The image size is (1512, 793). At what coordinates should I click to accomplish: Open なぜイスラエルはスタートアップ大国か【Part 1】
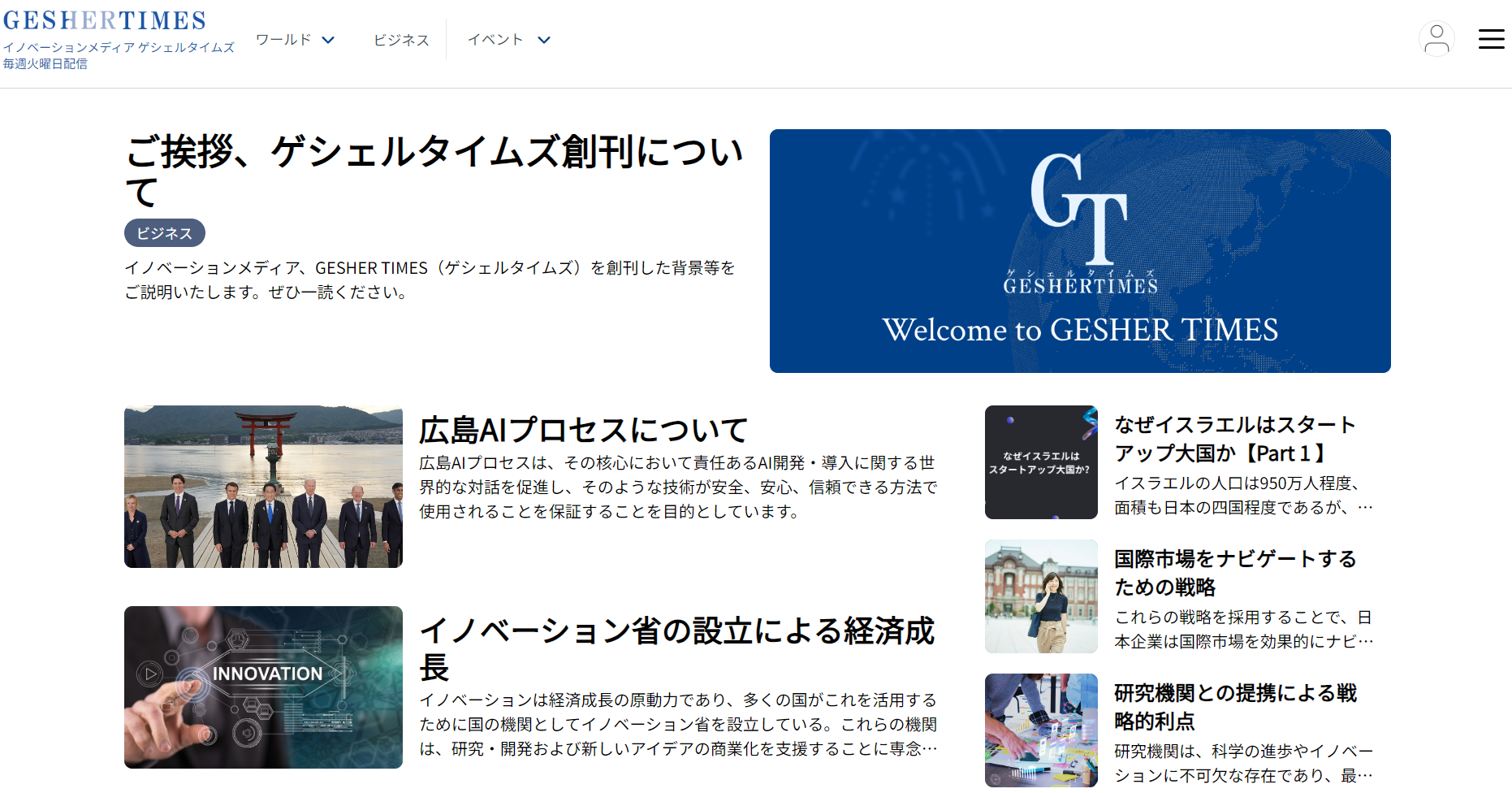1235,439
